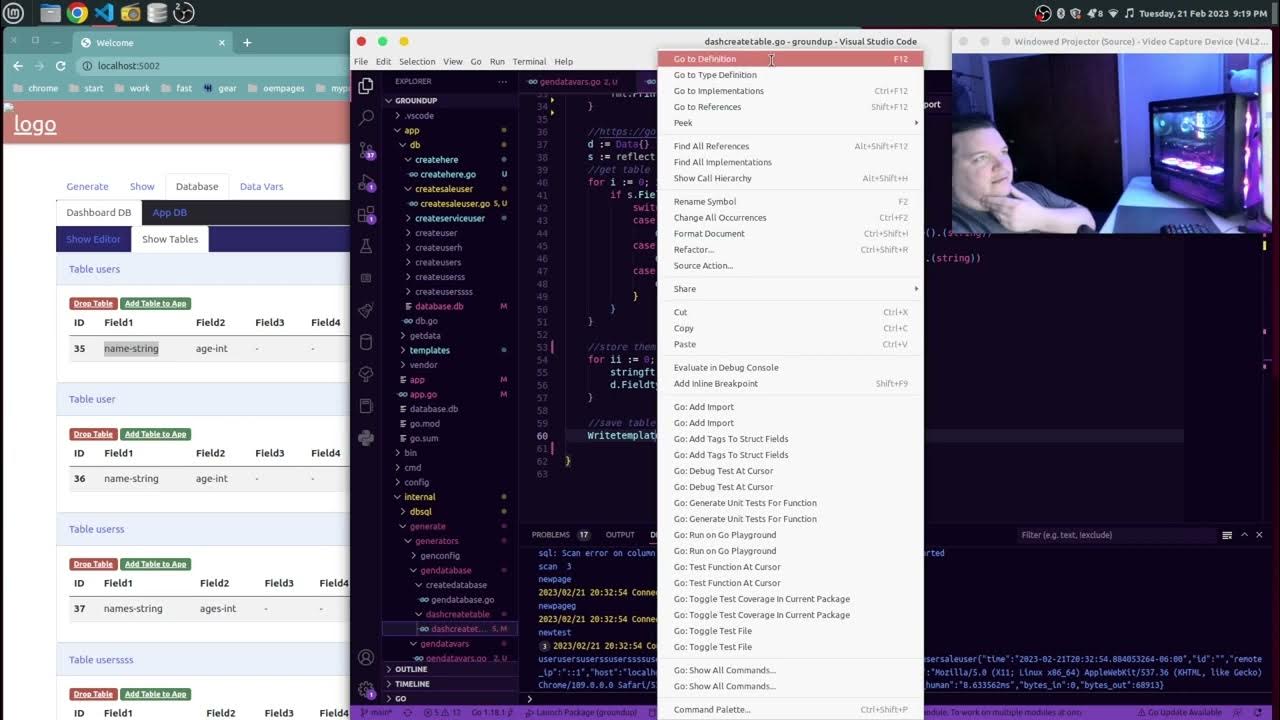Expand the genconfig folder

tap(439, 555)
